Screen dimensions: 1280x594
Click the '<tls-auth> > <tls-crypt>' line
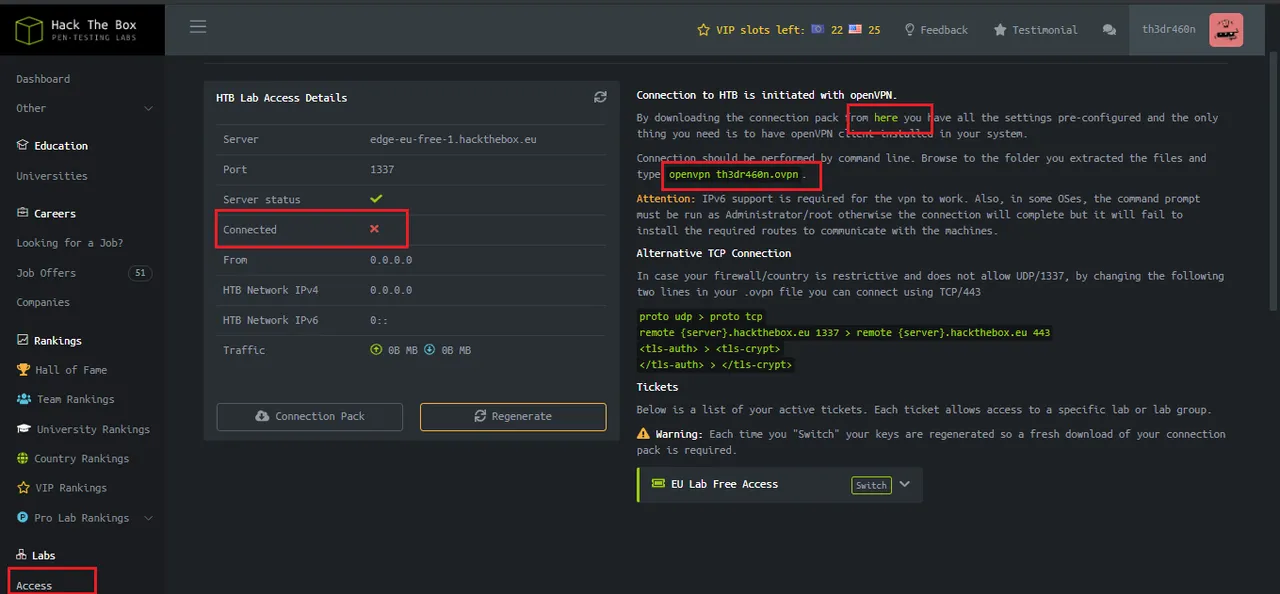pos(709,348)
